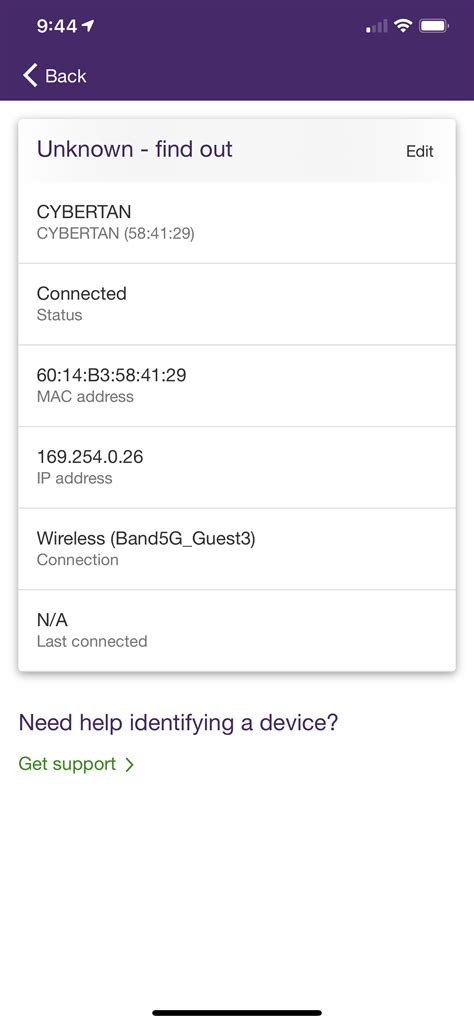The height and width of the screenshot is (1025, 474).
Task: Tap the Connected status row
Action: 237,304
